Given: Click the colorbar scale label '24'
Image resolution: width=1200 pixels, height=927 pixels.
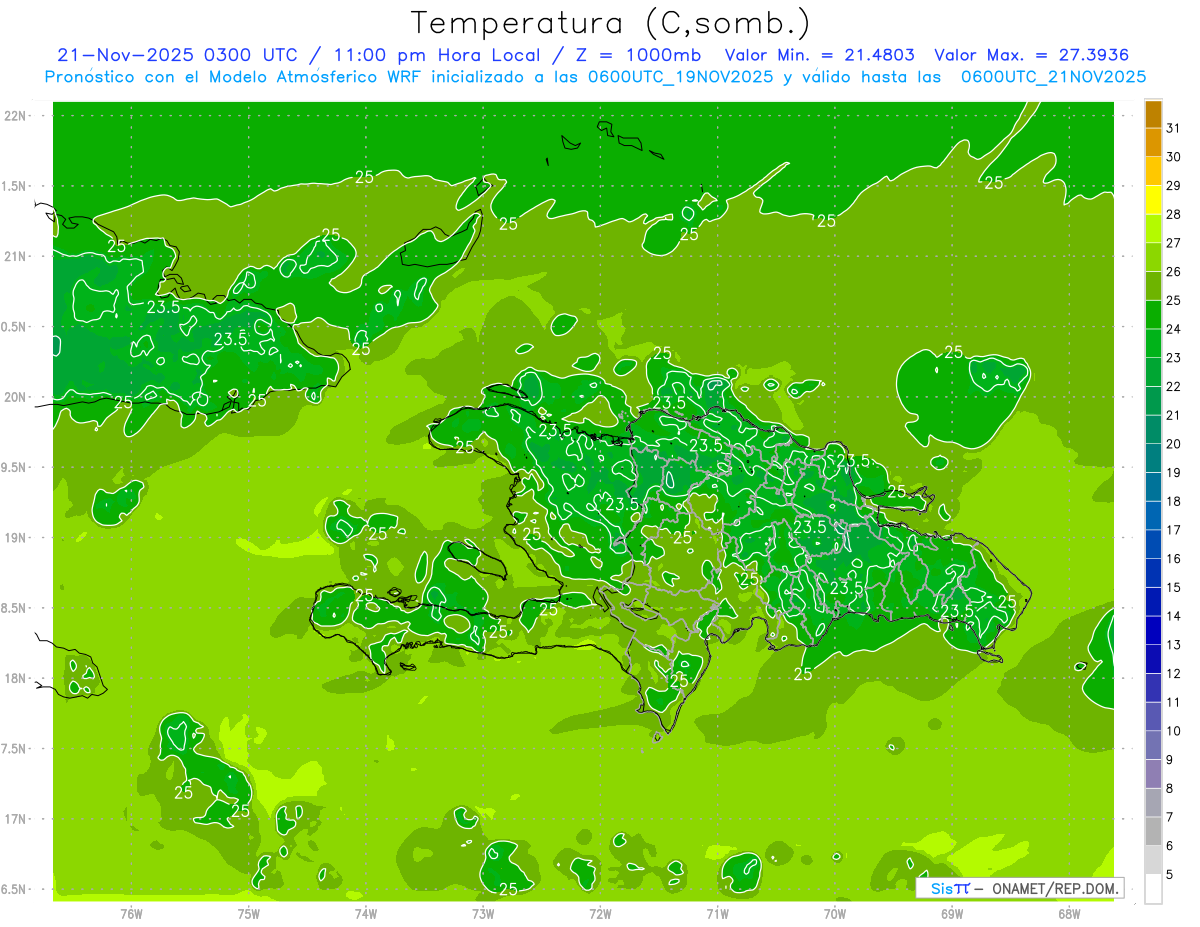Looking at the screenshot, I should pos(1174,329).
